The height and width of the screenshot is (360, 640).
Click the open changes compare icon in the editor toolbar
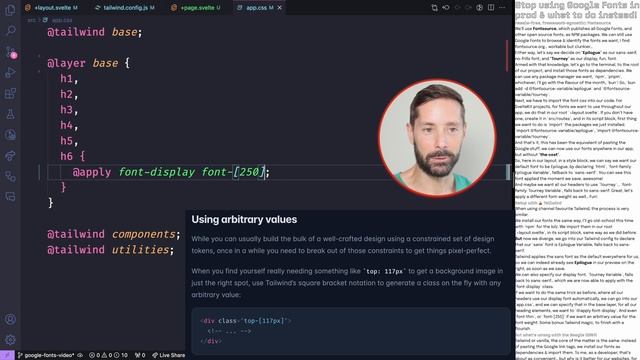434,7
